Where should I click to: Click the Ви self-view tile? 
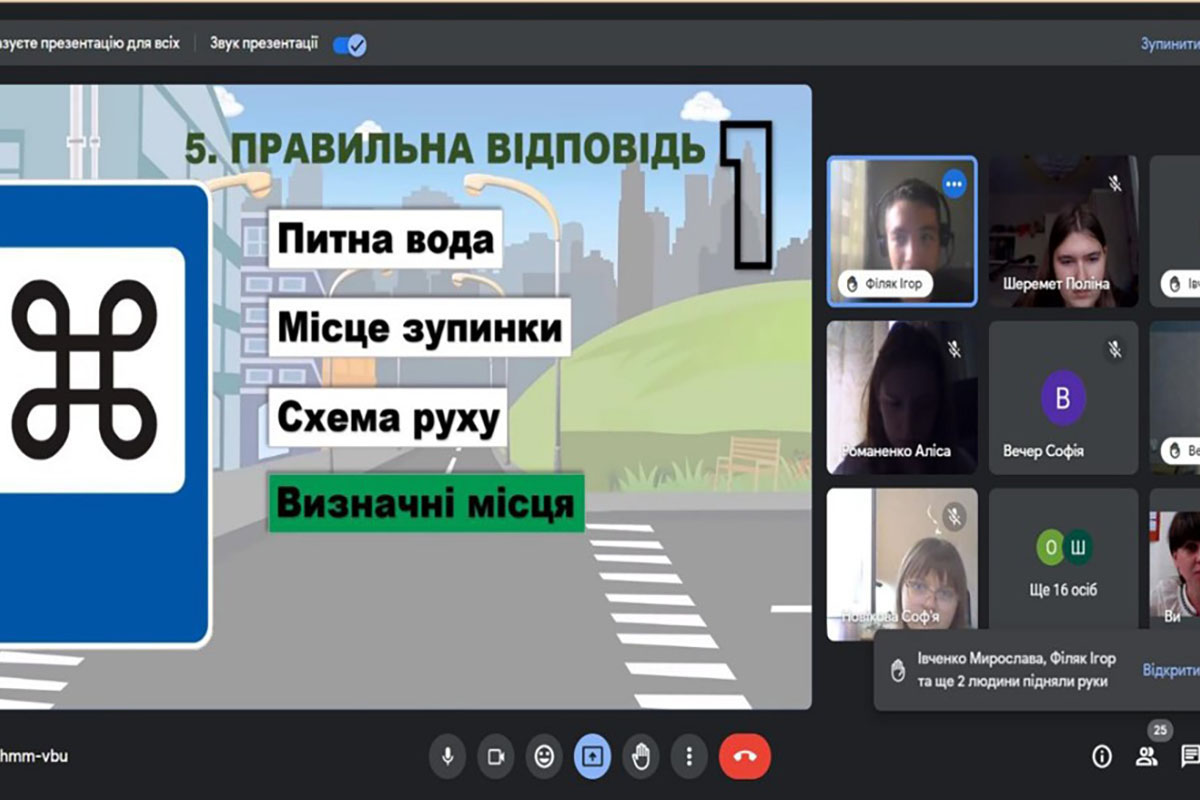[x=1174, y=558]
